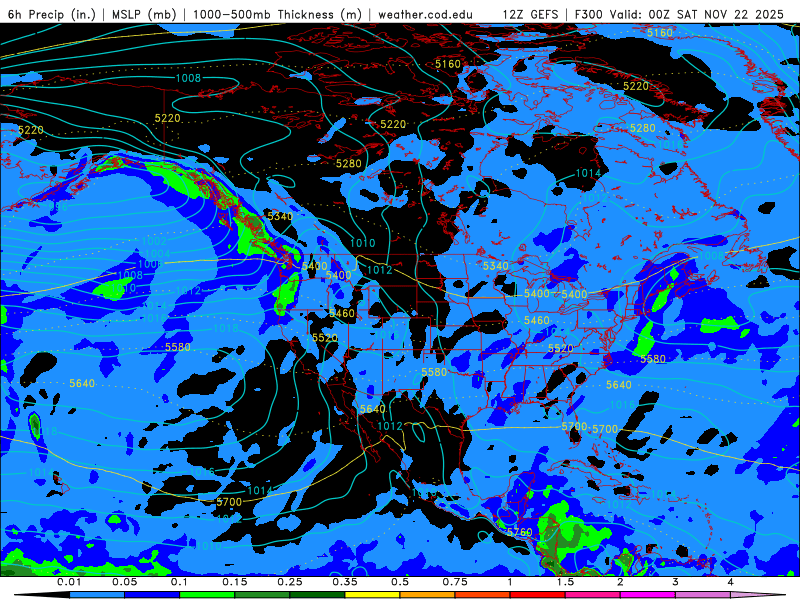
Task: Pick the yellow 0.35–0.5 legend swatch
Action: click(372, 595)
